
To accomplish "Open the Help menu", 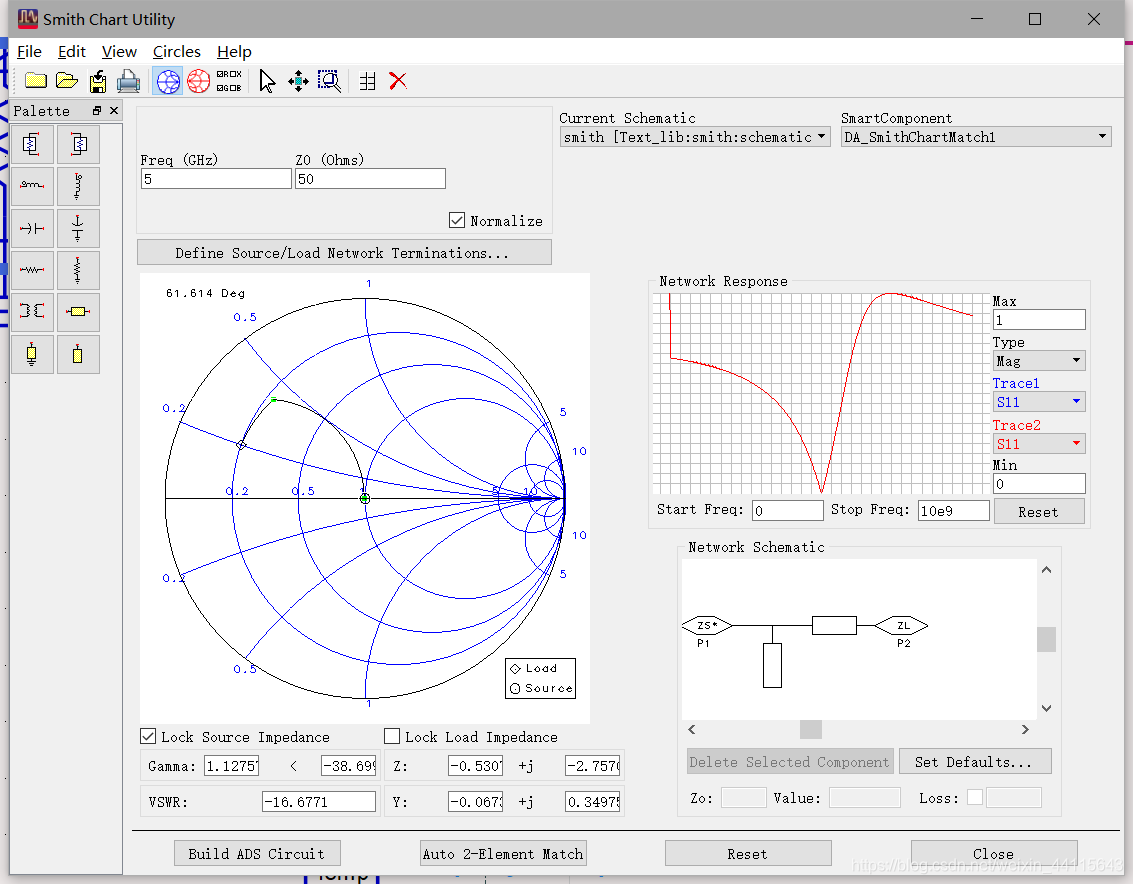I will pyautogui.click(x=234, y=52).
